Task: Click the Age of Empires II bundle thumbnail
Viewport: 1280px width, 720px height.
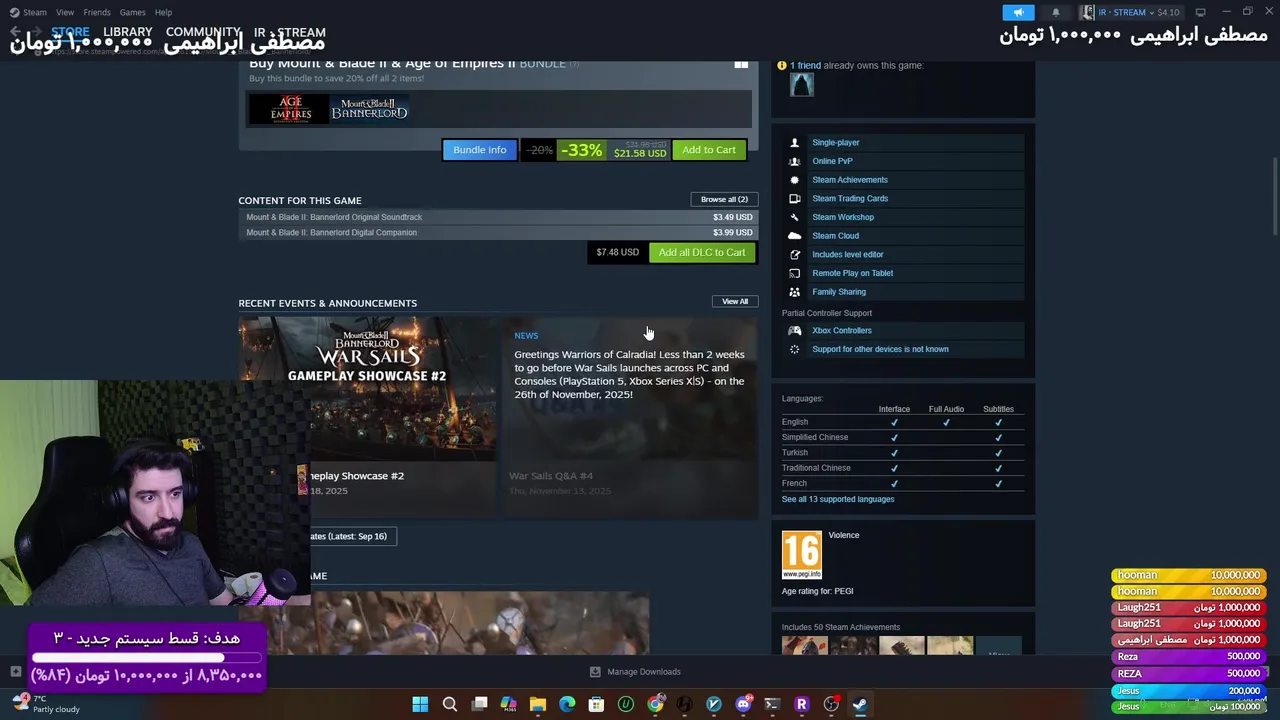Action: (x=290, y=108)
